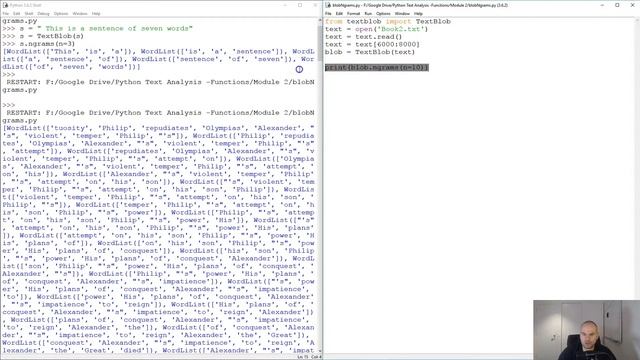The width and height of the screenshot is (640, 360).
Task: Open Help menu in blobNgrams.py editor
Action: (x=418, y=13)
